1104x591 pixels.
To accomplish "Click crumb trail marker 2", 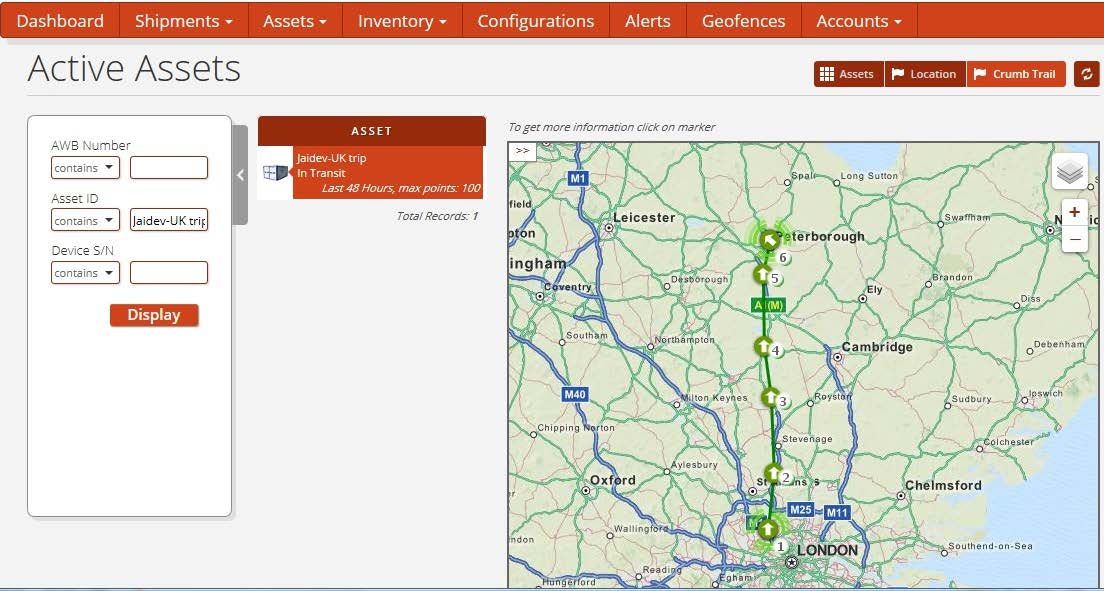I will point(773,473).
